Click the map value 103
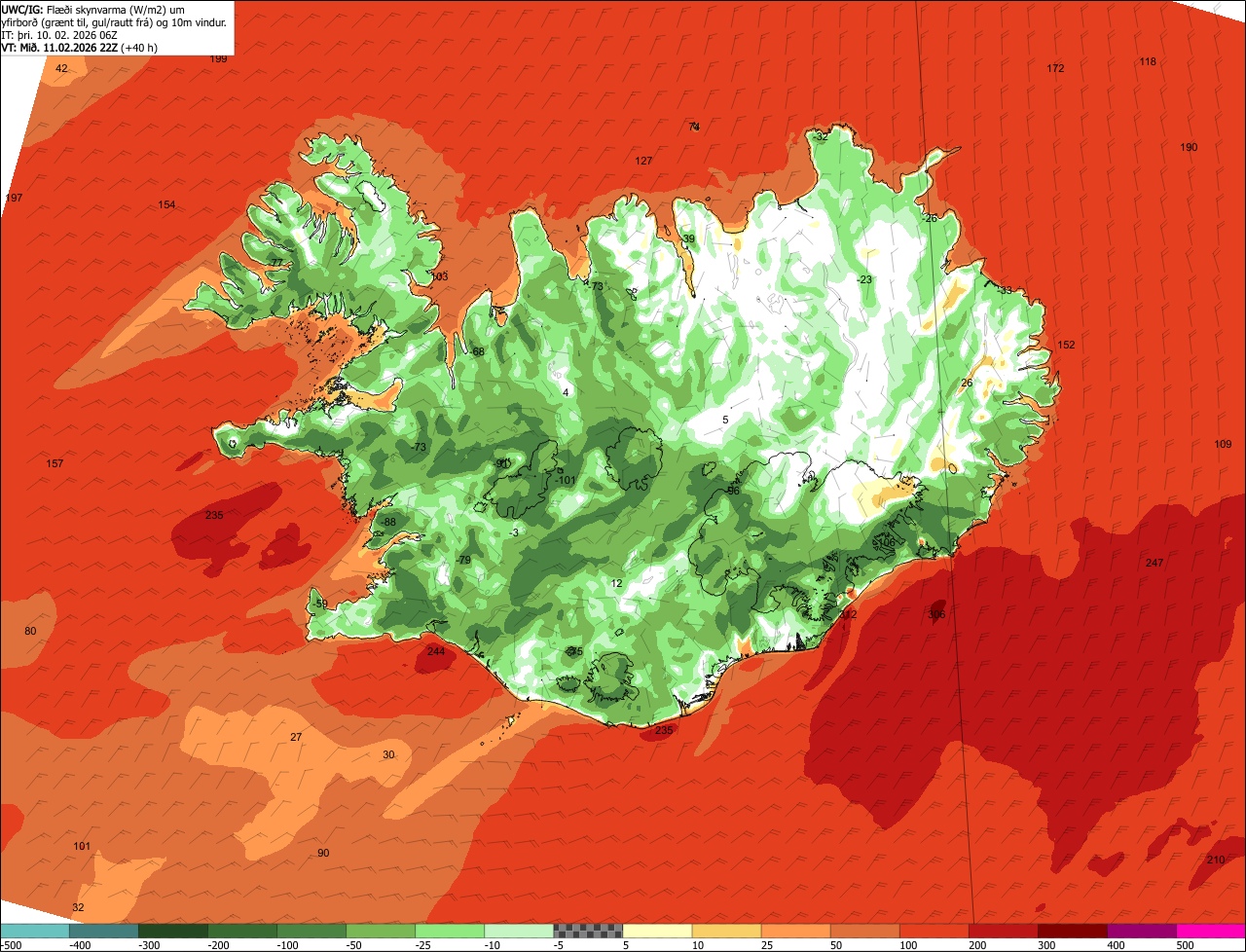Viewport: 1246px width, 952px height. (439, 276)
